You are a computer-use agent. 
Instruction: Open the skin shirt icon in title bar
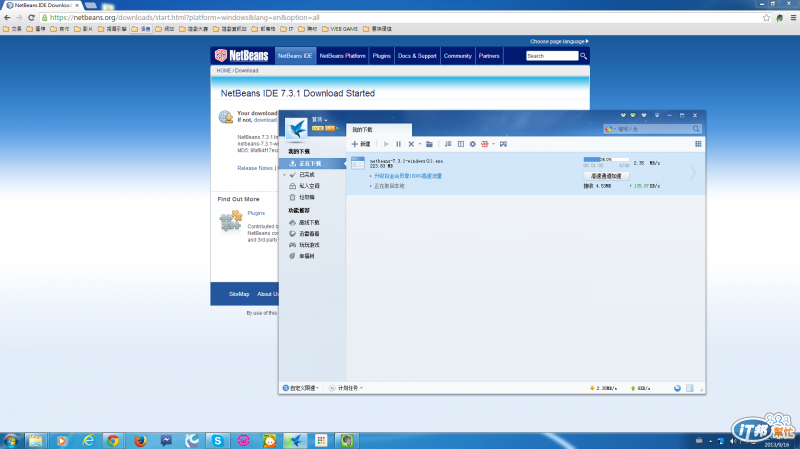pyautogui.click(x=644, y=116)
